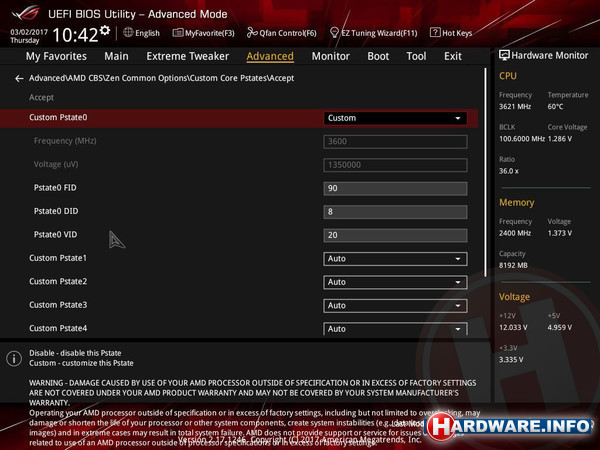This screenshot has width=600, height=450.
Task: Open the Custom Pstate3 Auto dropdown
Action: [395, 306]
